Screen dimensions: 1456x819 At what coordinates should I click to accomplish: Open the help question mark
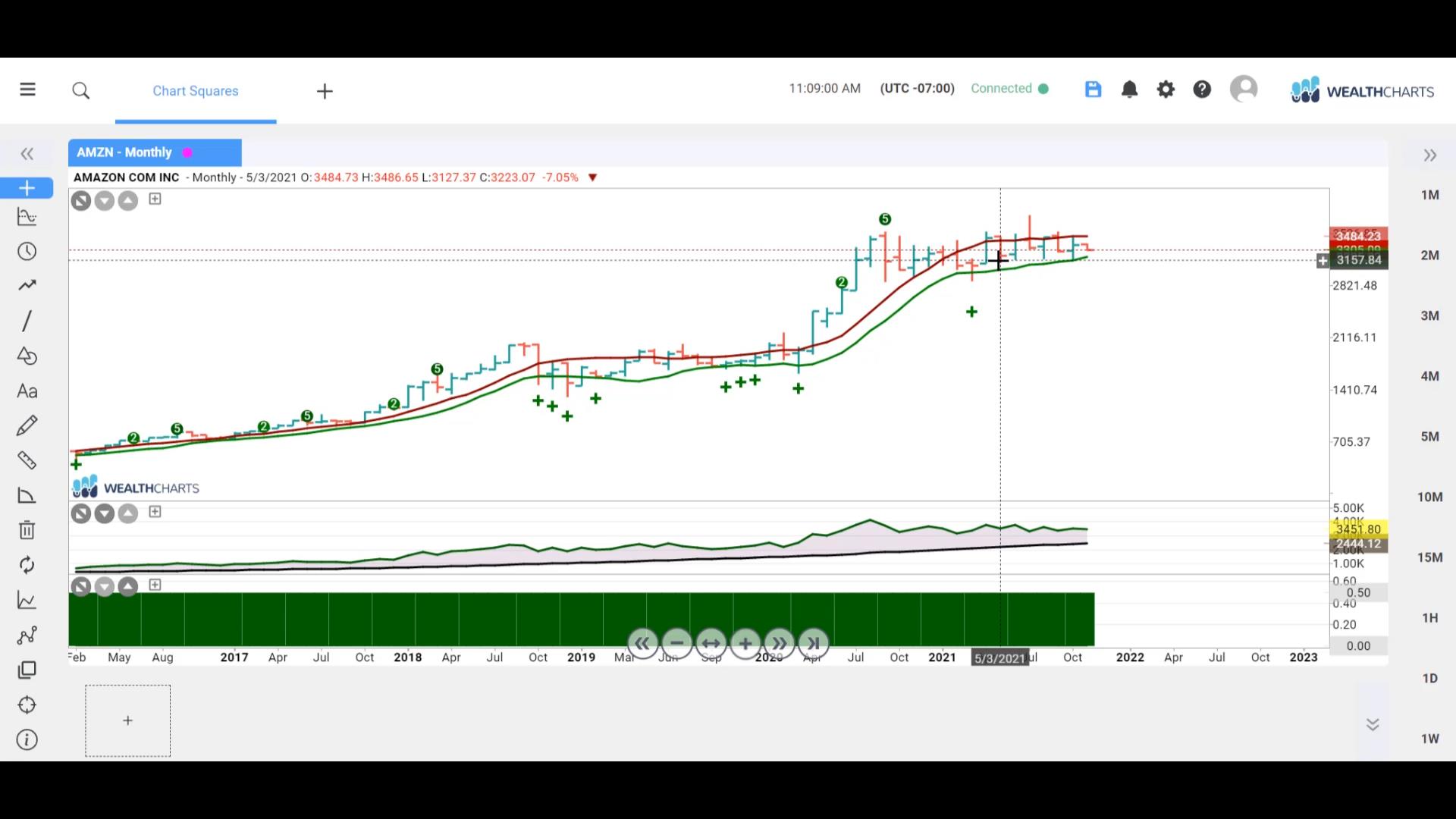[x=1202, y=89]
